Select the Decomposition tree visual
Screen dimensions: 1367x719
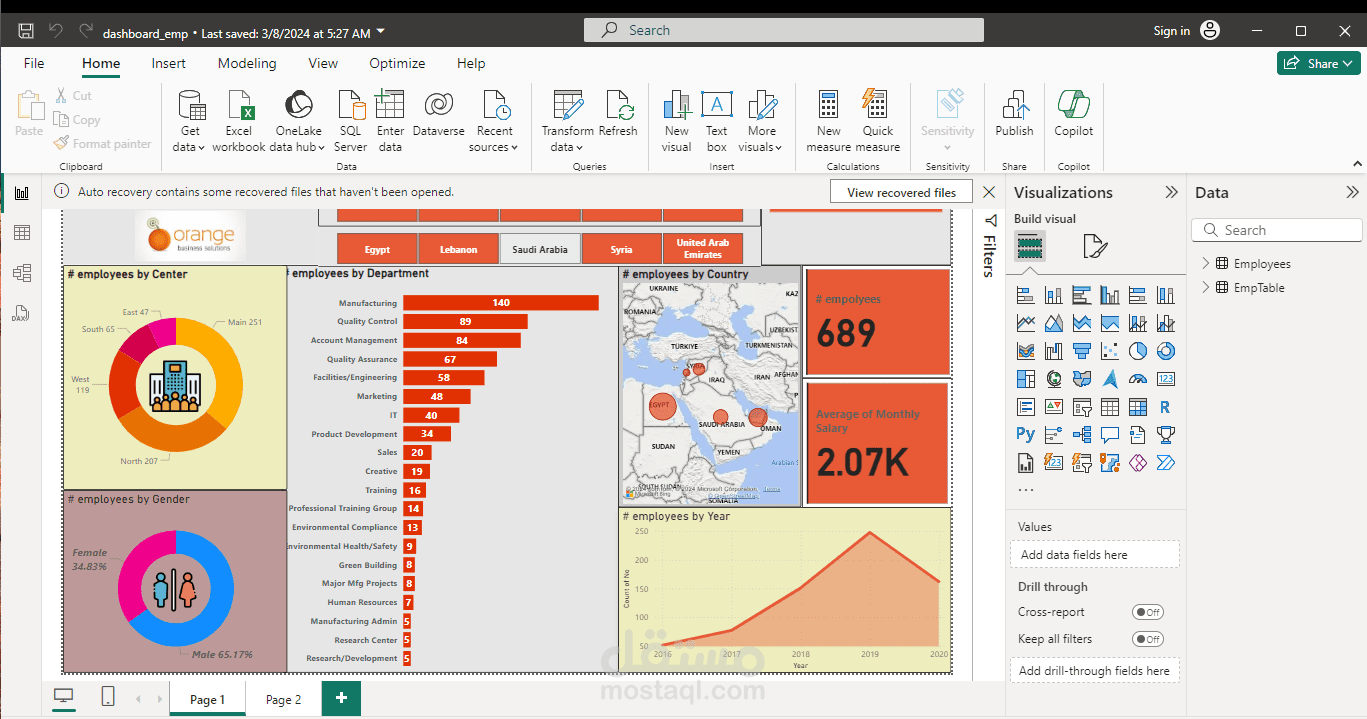(x=1081, y=435)
